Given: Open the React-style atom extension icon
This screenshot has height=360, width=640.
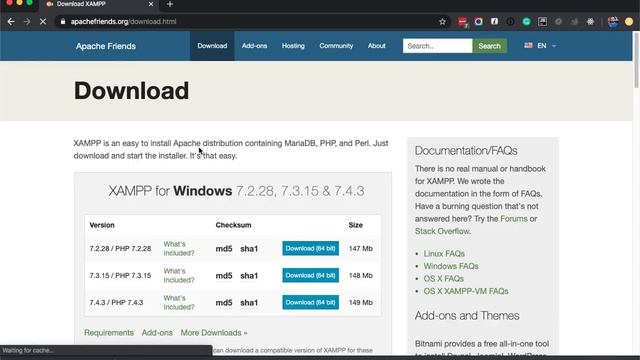Looking at the screenshot, I should pyautogui.click(x=590, y=22).
